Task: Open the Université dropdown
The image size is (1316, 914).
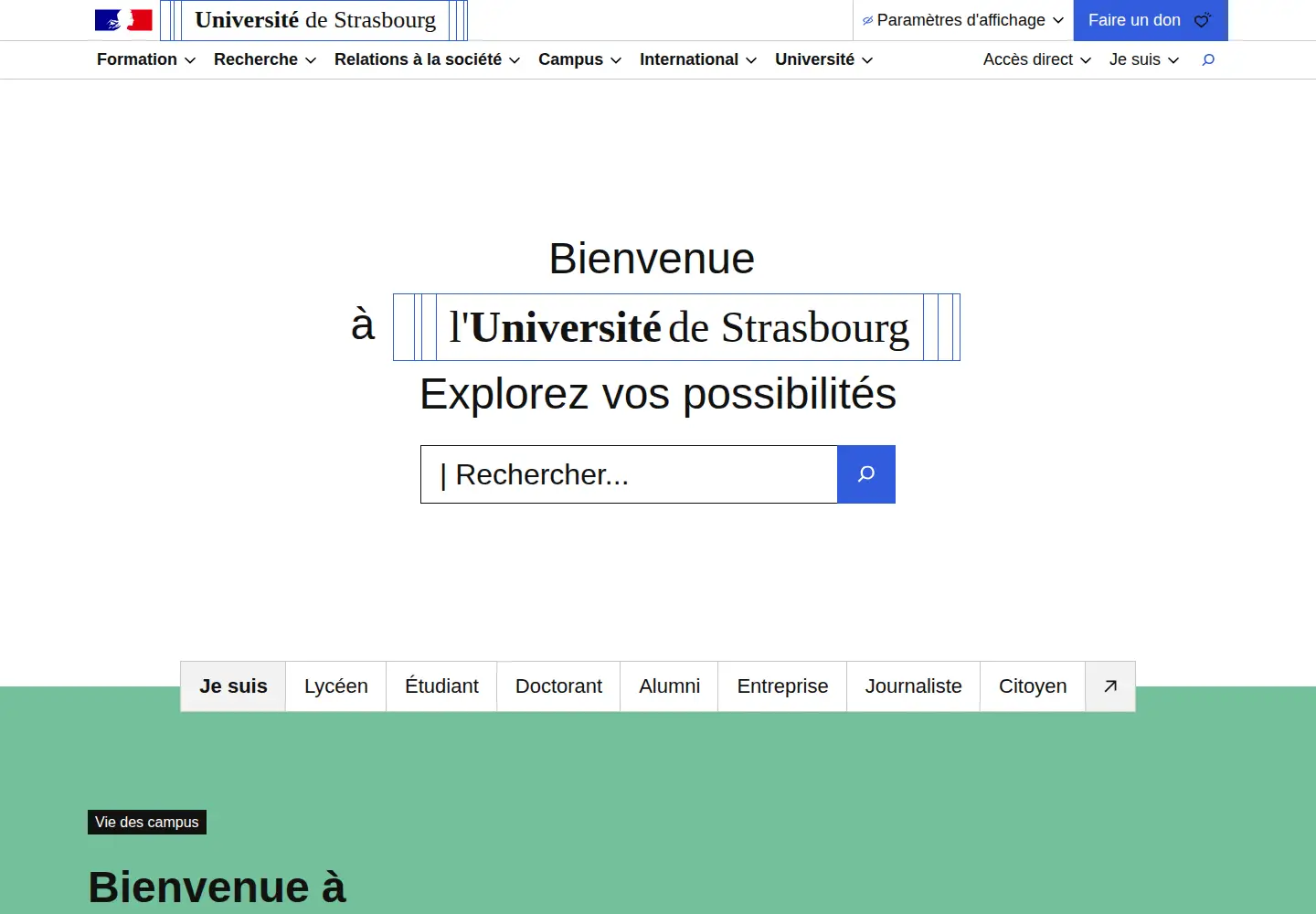Action: tap(823, 59)
